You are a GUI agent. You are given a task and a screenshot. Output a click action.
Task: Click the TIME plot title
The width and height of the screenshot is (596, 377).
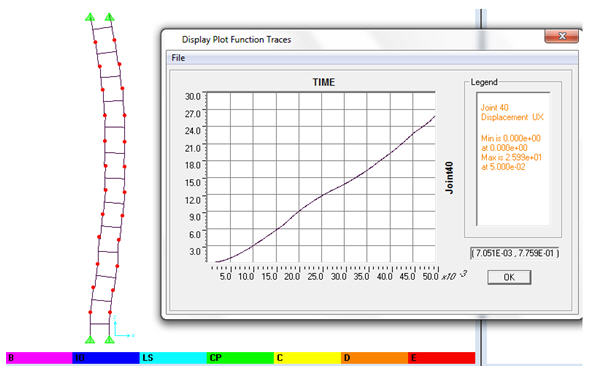(x=323, y=82)
